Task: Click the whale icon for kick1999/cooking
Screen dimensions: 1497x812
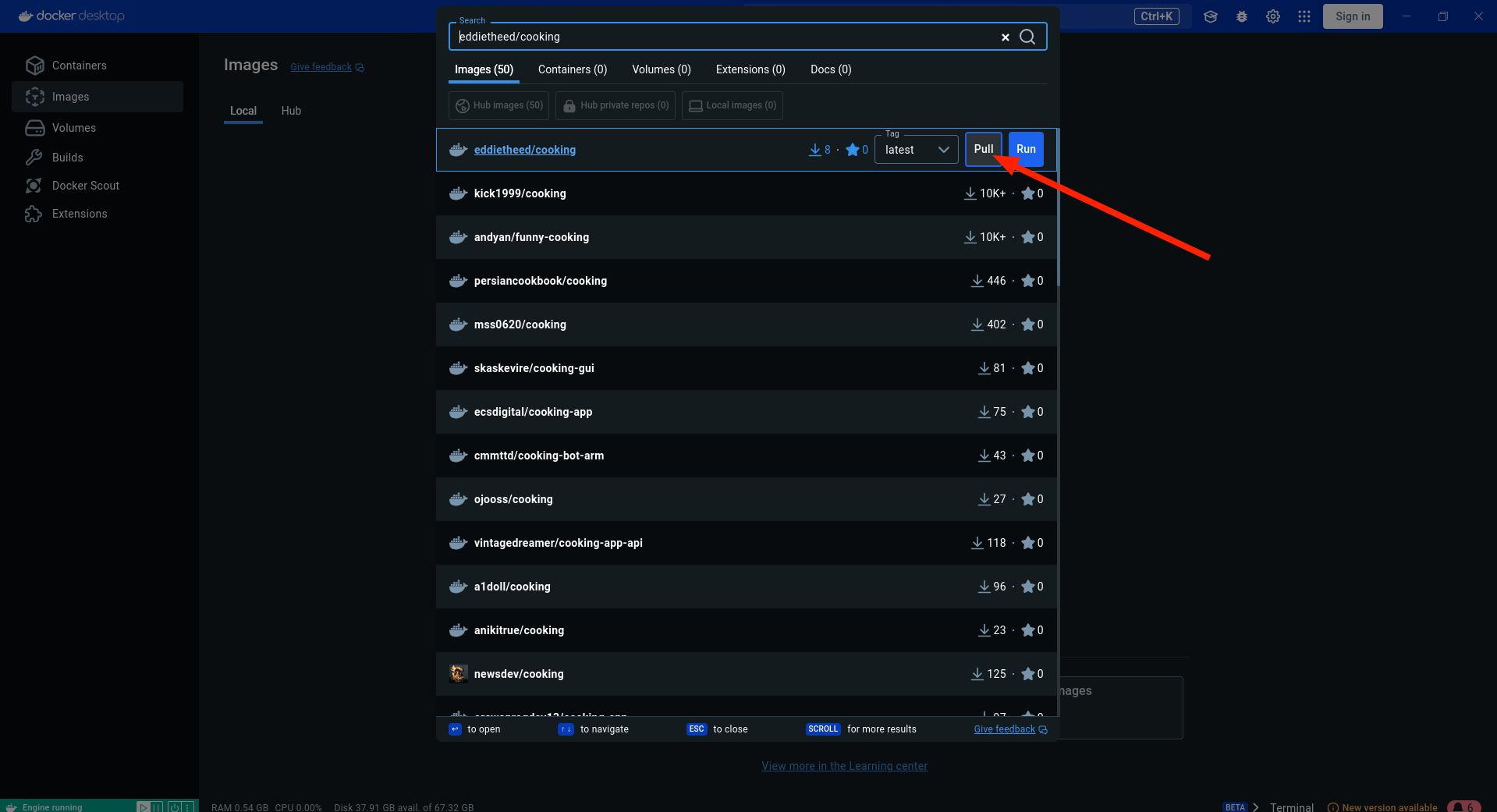Action: click(x=459, y=193)
